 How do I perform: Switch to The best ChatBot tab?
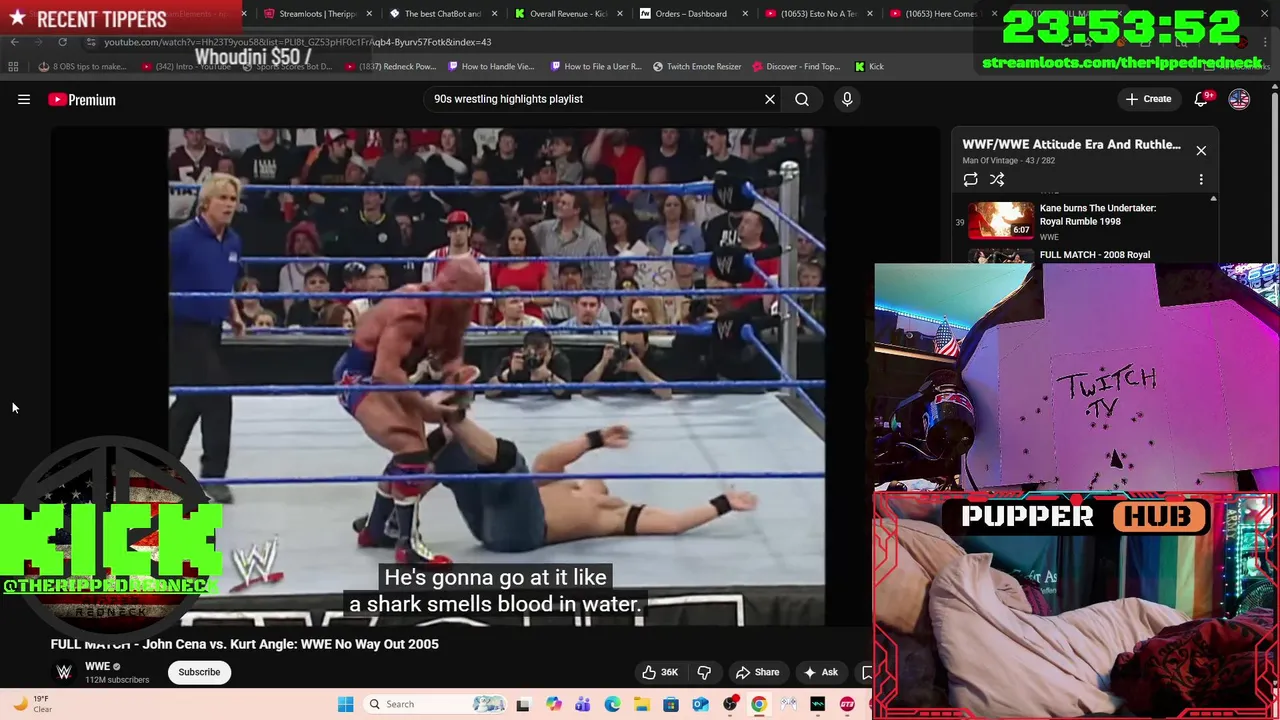tap(443, 14)
